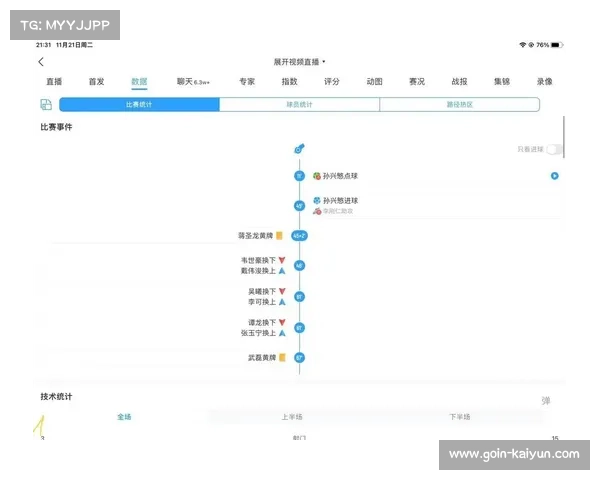Play the 孙兴慜点球 video replay

tap(554, 176)
